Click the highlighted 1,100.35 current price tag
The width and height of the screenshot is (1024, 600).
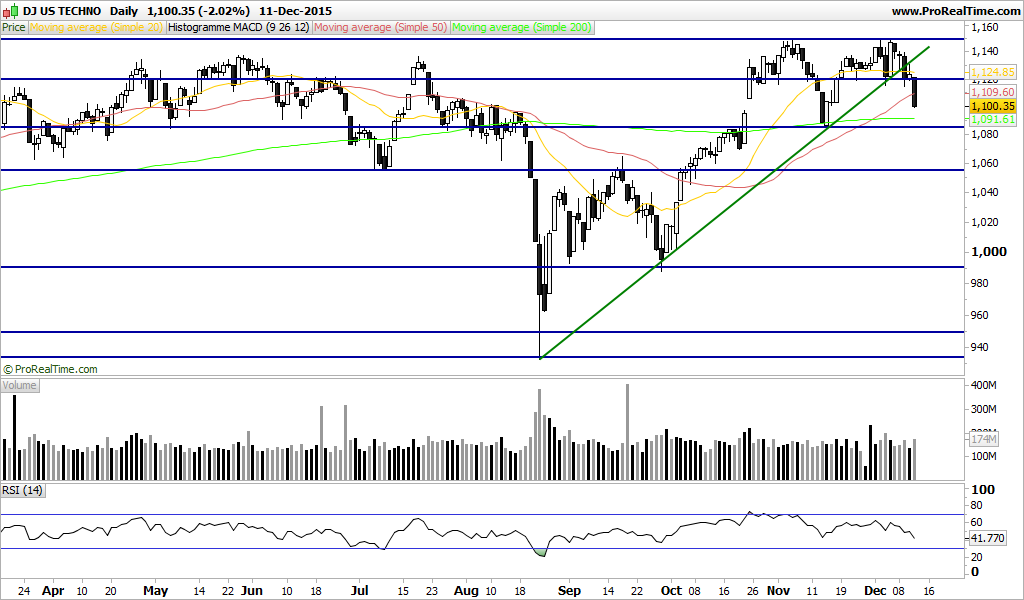(993, 106)
